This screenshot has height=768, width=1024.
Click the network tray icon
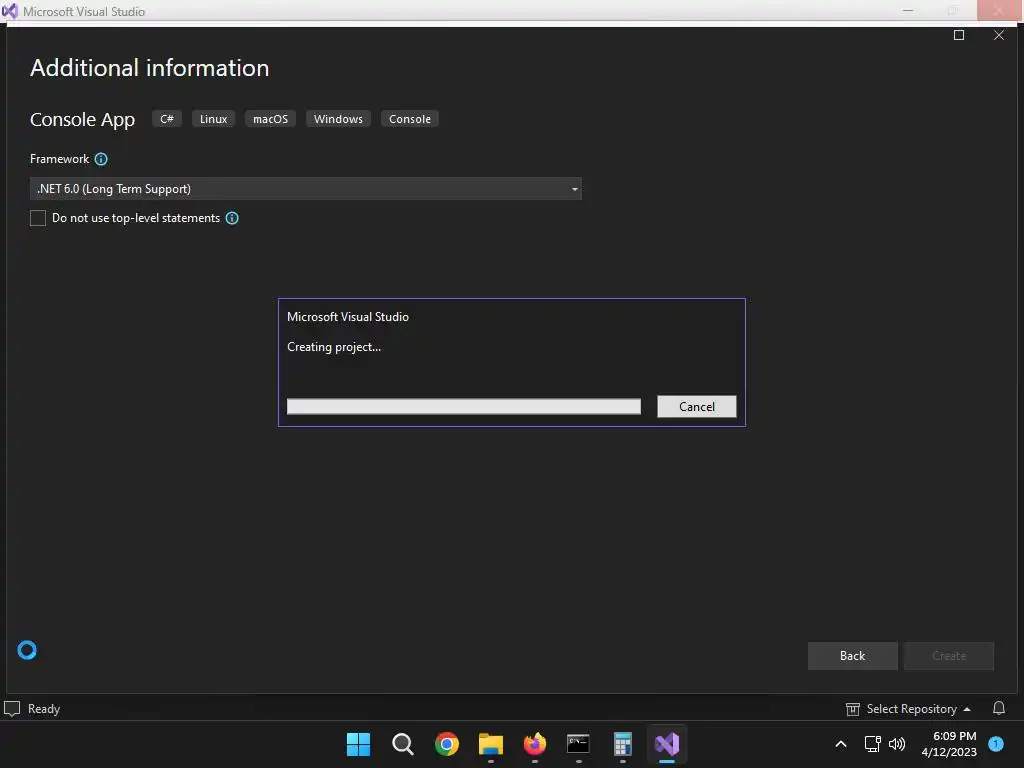pos(872,744)
